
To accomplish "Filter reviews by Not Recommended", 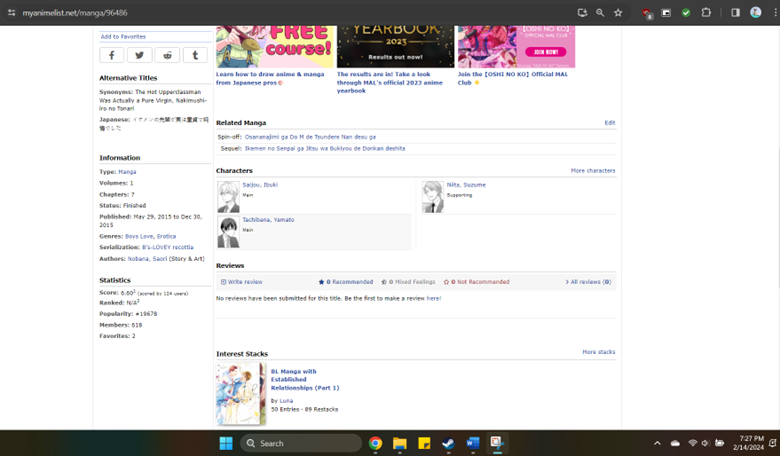I will (477, 282).
